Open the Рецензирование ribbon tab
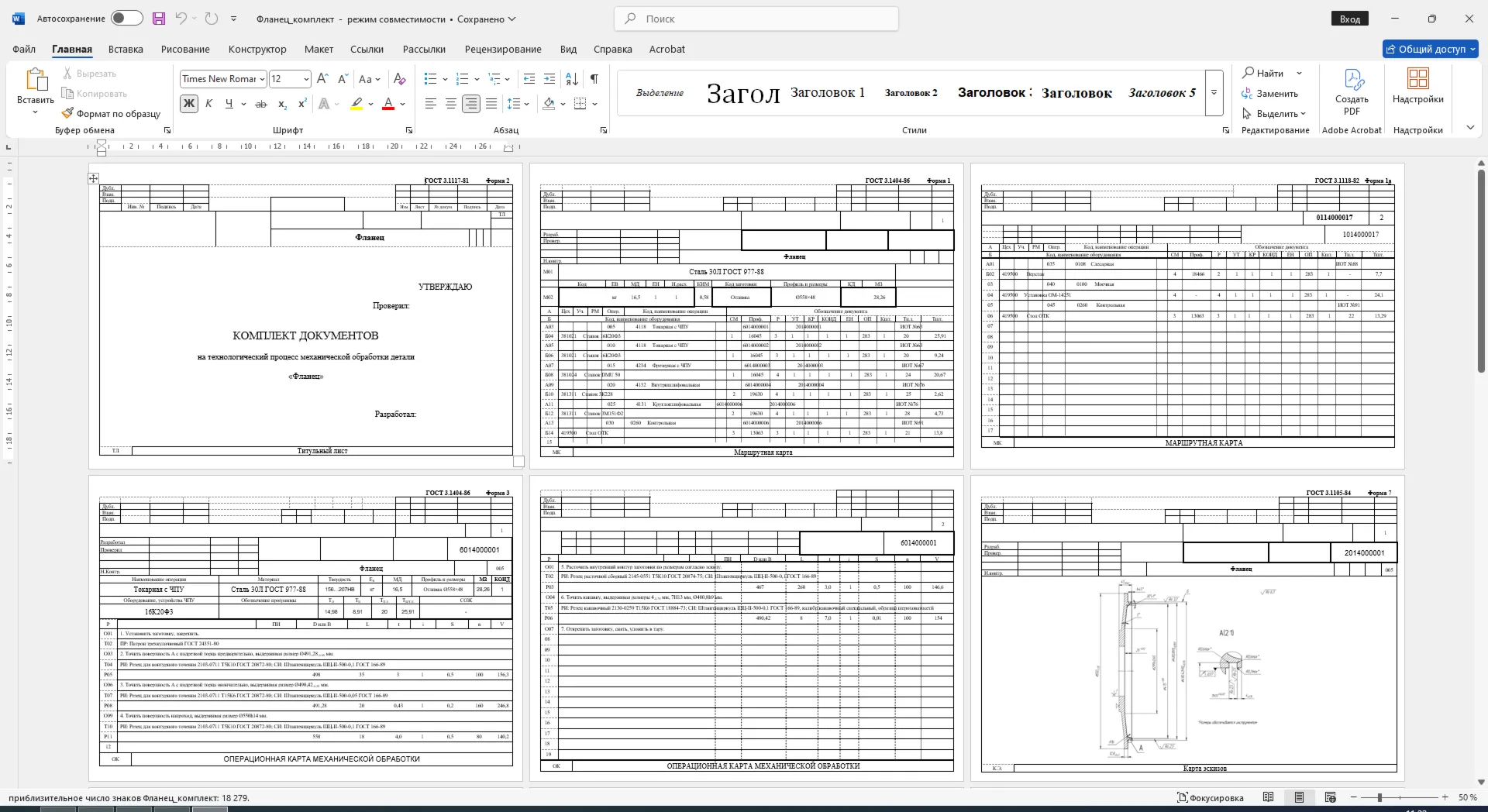This screenshot has height=812, width=1488. click(x=503, y=49)
